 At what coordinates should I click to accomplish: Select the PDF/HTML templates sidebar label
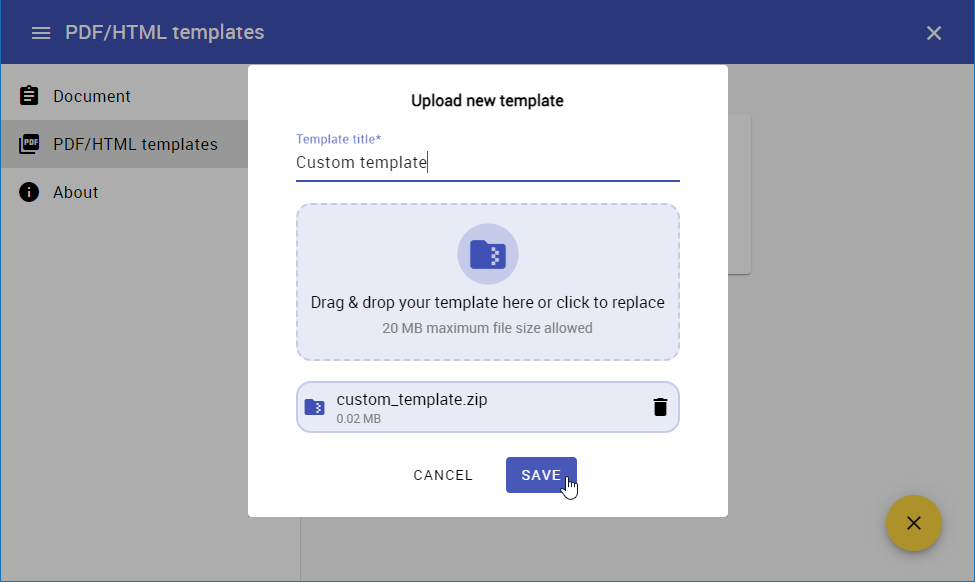(135, 144)
